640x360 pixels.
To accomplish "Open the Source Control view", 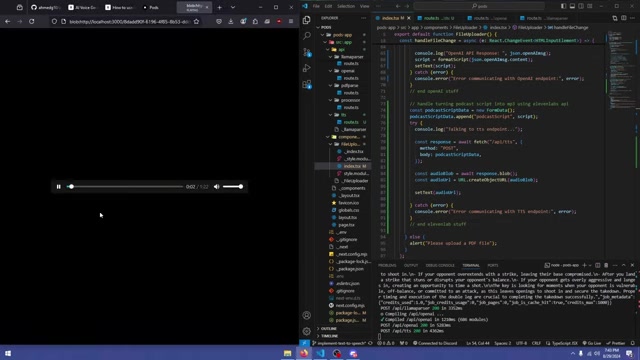I will coord(307,52).
